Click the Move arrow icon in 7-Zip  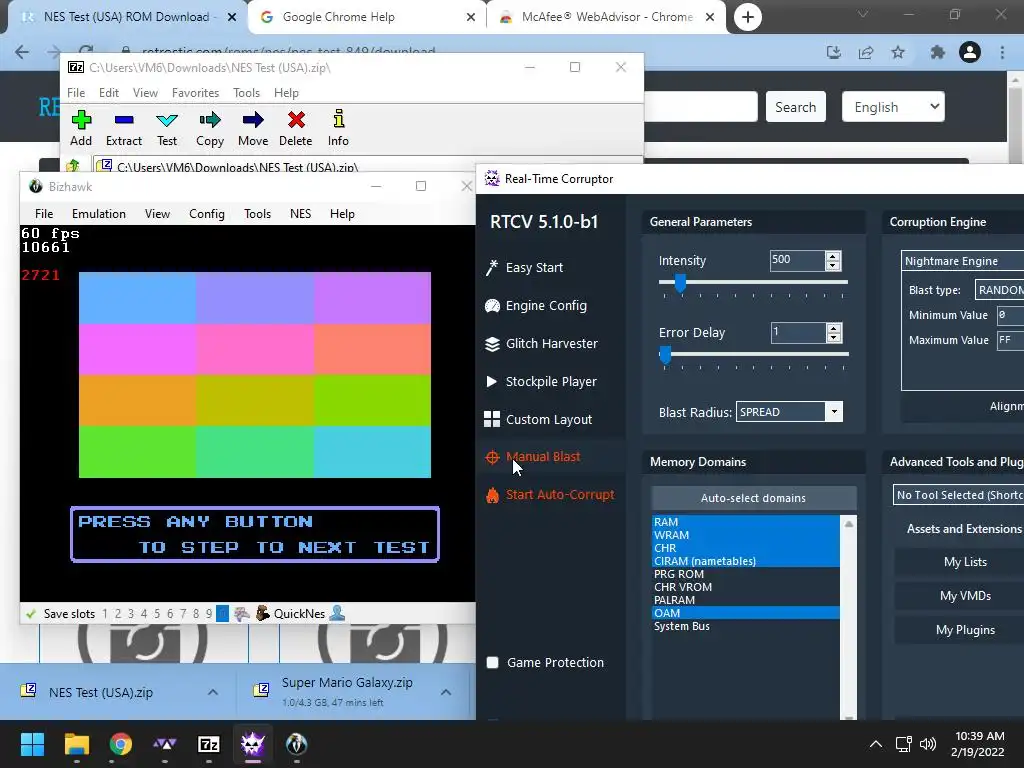(253, 120)
